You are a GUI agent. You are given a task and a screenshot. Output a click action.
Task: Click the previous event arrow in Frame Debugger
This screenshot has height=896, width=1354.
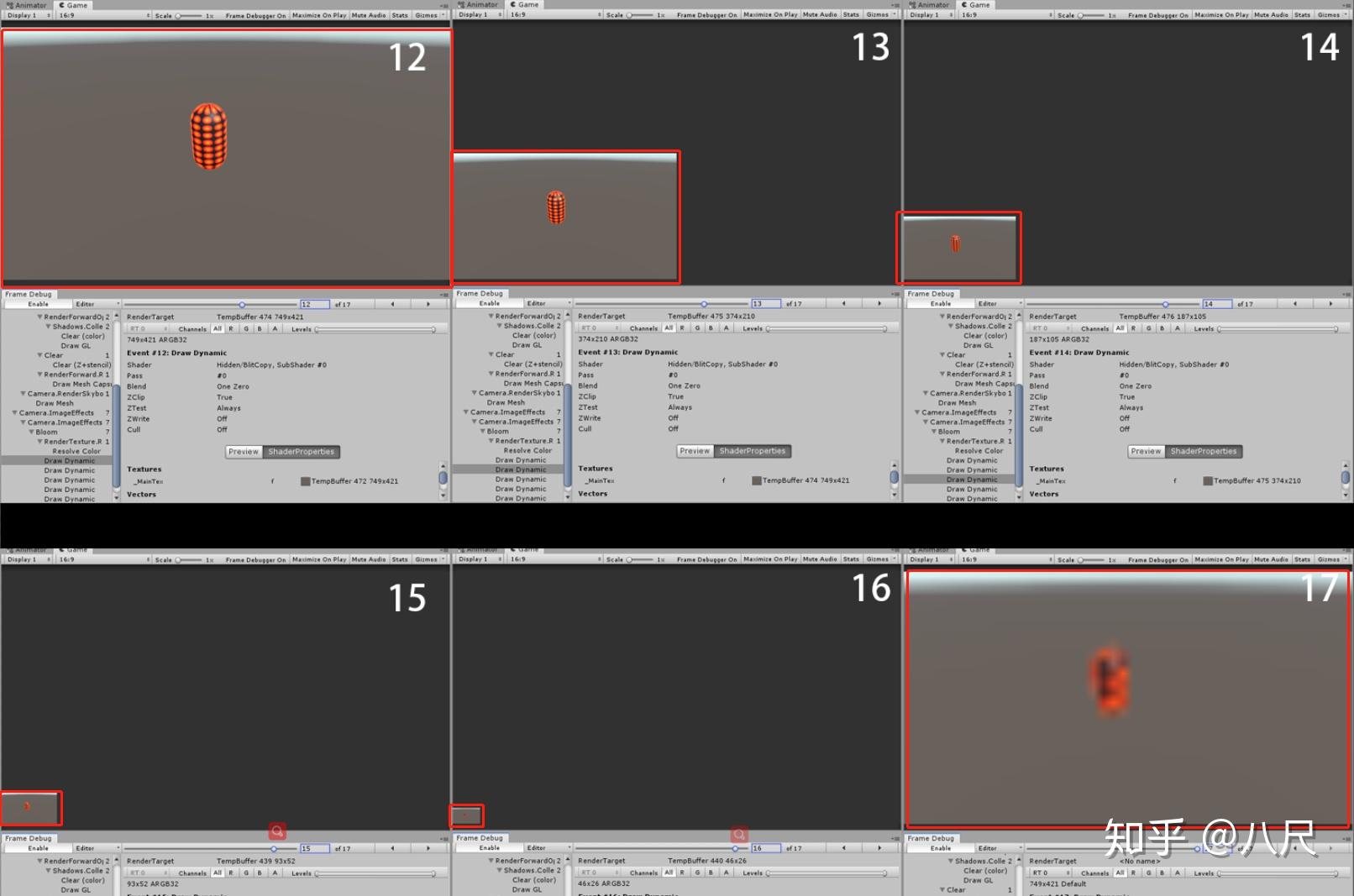click(391, 304)
